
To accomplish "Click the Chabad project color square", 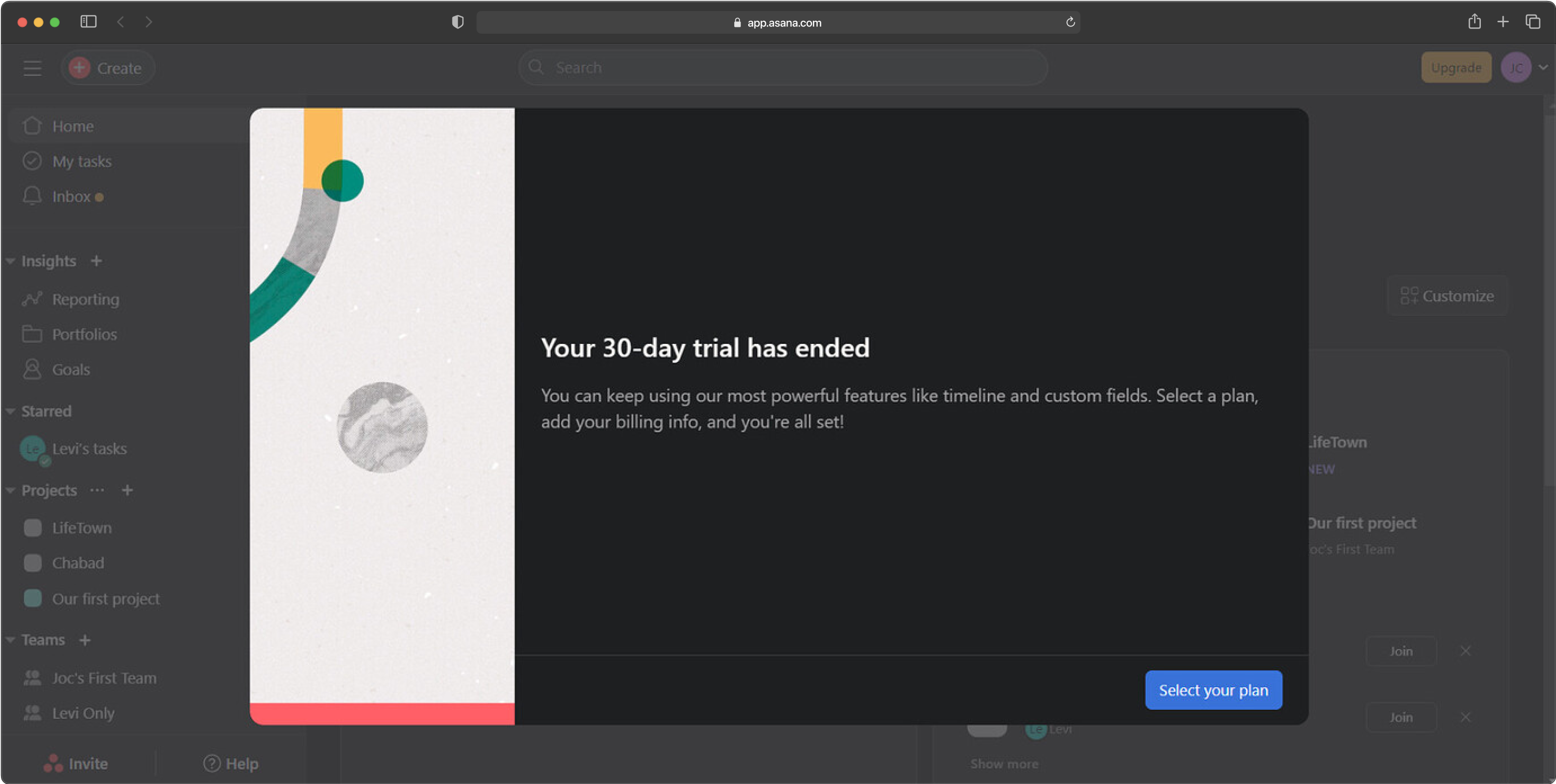I will [x=33, y=562].
